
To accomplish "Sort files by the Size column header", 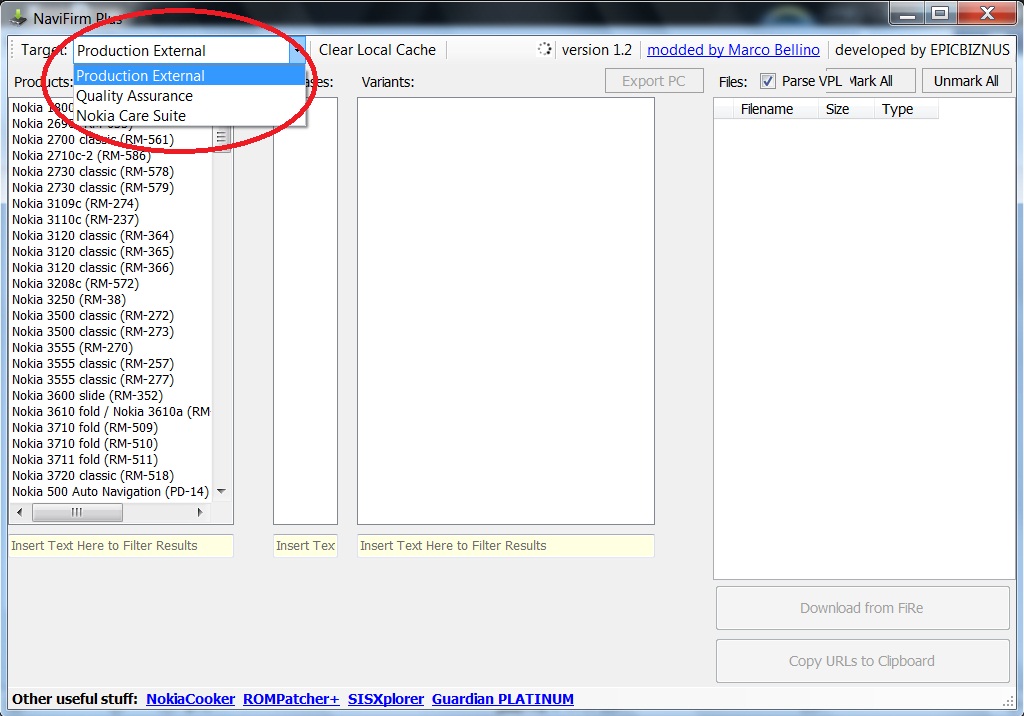I will point(846,109).
